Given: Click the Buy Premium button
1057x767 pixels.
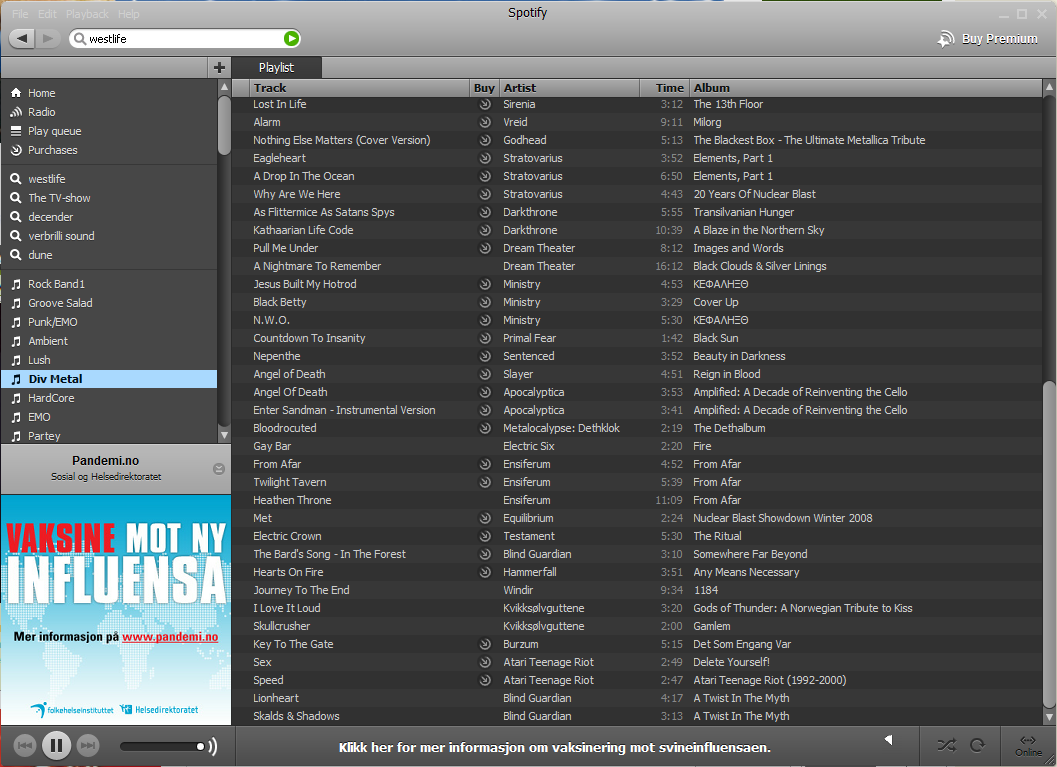Looking at the screenshot, I should coord(988,38).
